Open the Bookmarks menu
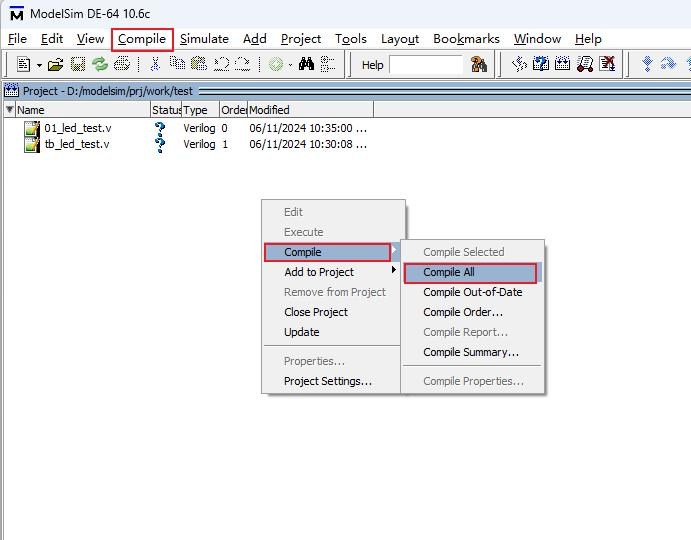 (466, 39)
